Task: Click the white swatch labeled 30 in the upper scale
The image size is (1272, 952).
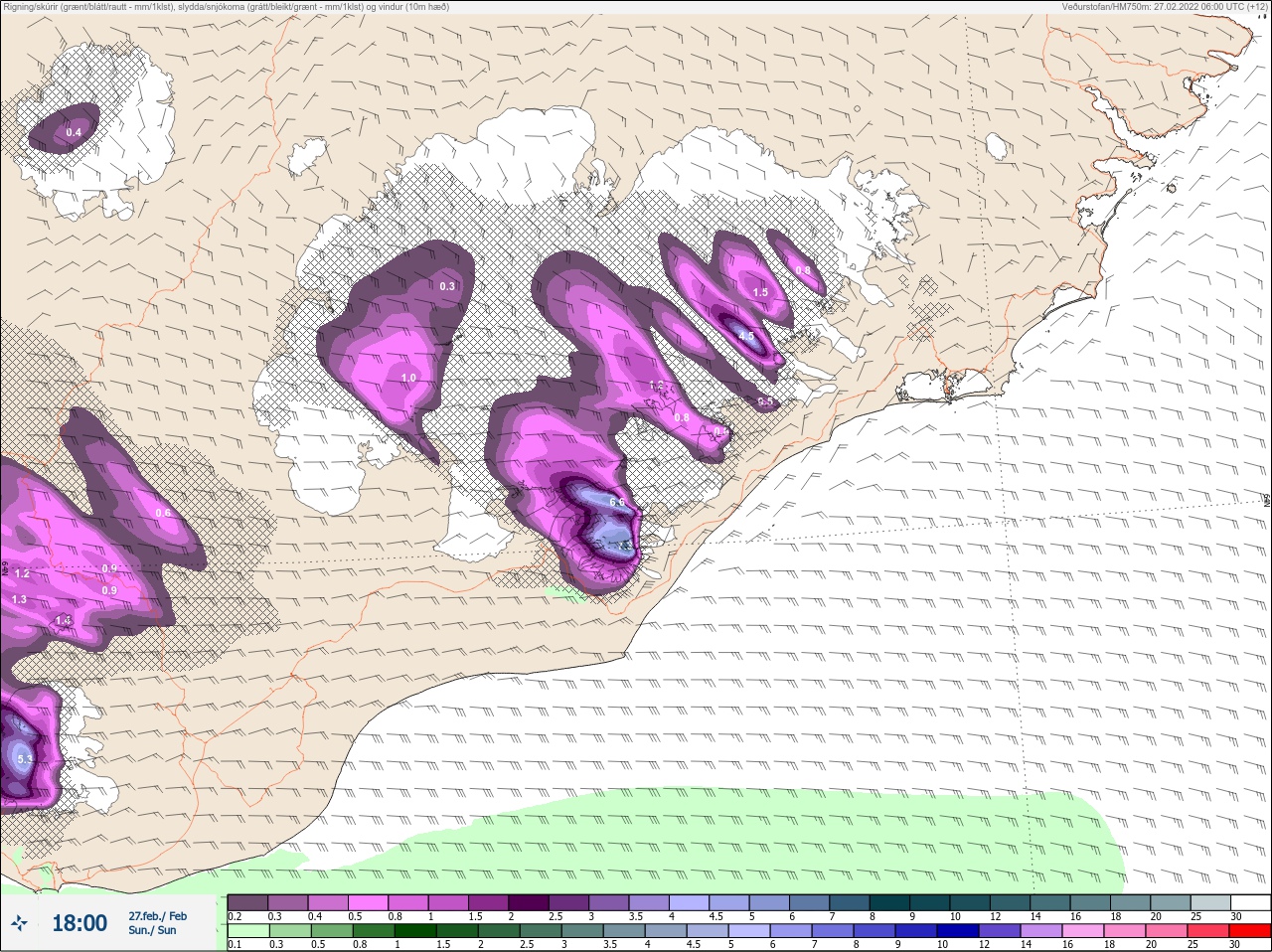Action: [1250, 903]
